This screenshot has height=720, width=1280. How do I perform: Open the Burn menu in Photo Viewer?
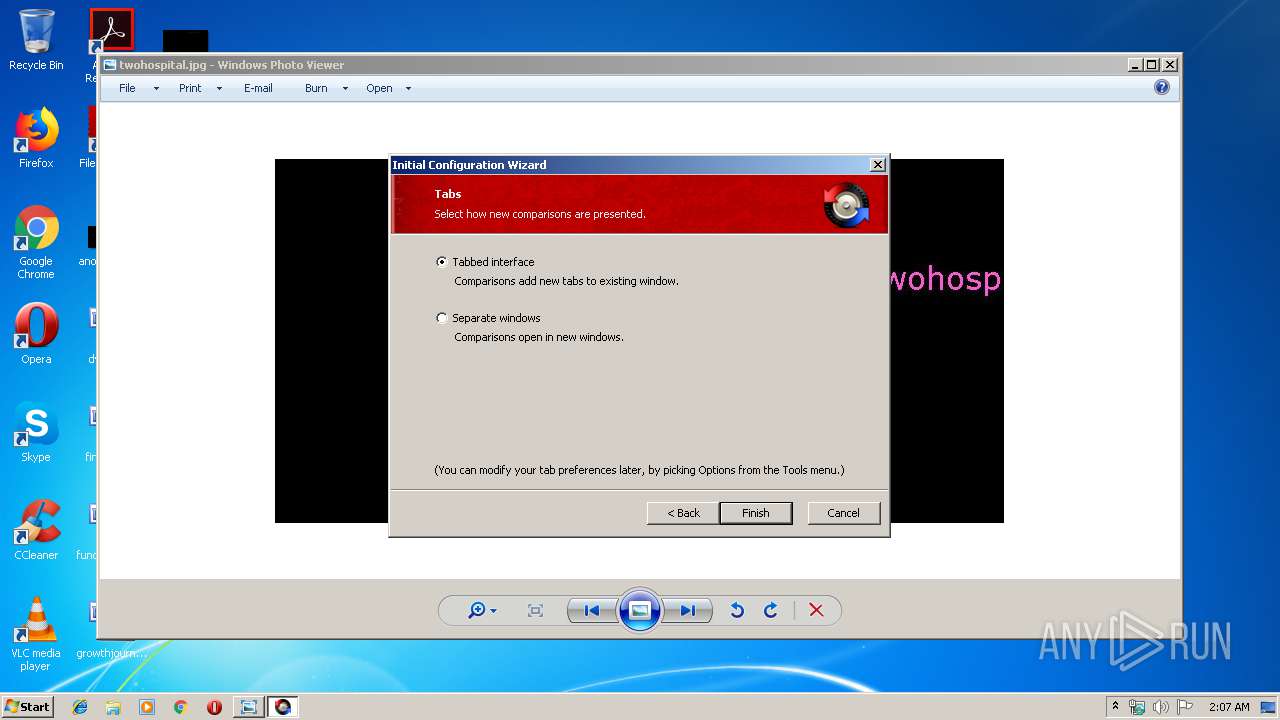click(316, 88)
